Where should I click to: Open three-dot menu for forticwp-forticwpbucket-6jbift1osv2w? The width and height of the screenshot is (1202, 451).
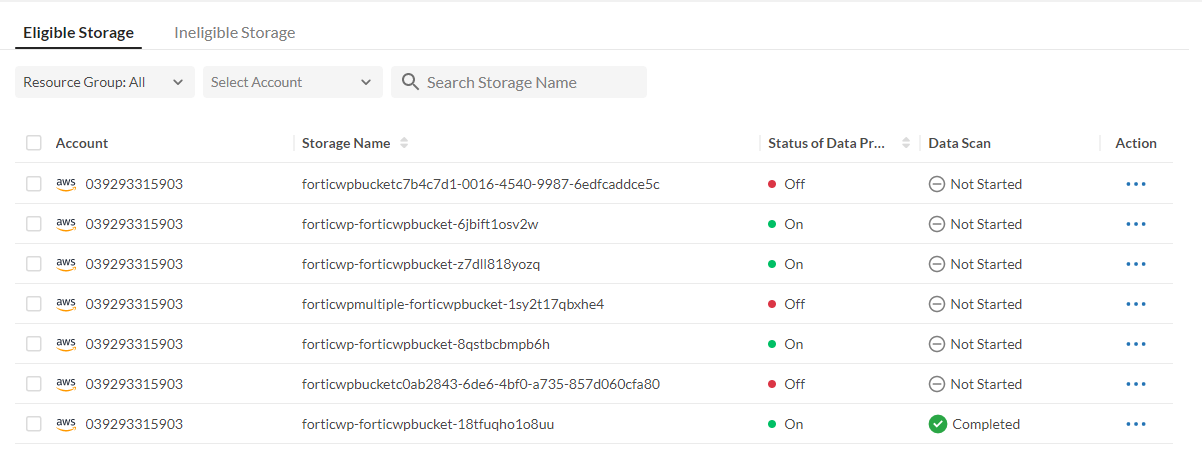1135,224
